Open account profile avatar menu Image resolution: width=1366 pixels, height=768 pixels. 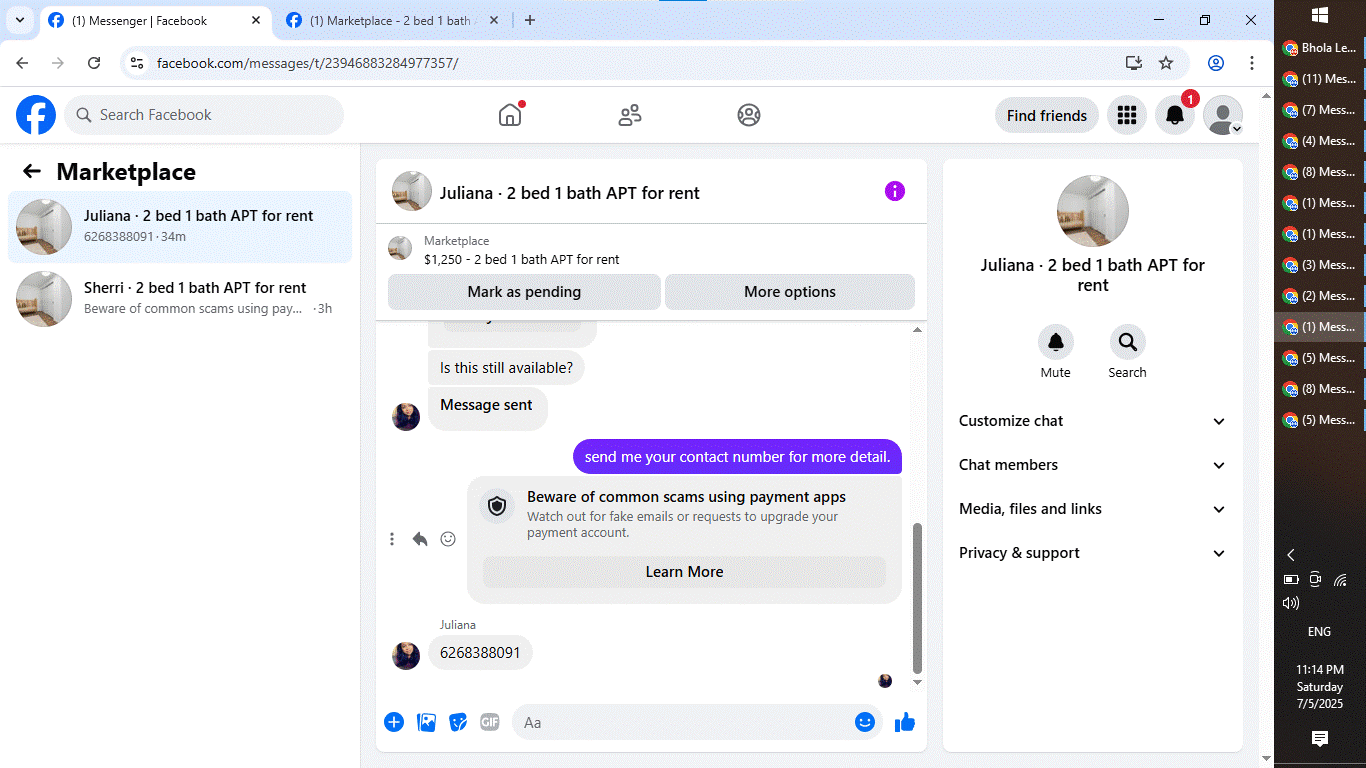coord(1223,115)
